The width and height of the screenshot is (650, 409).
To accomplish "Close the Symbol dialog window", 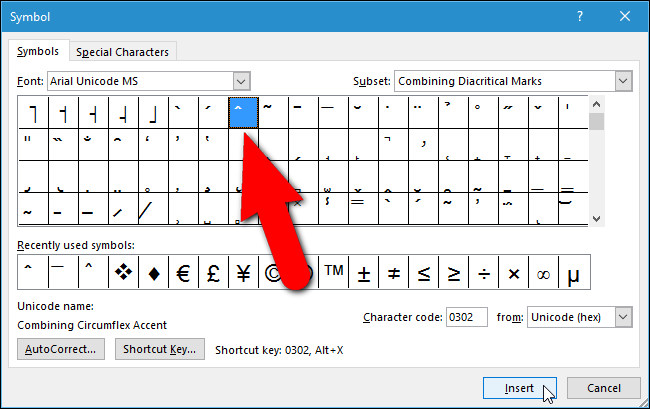I will pyautogui.click(x=625, y=17).
